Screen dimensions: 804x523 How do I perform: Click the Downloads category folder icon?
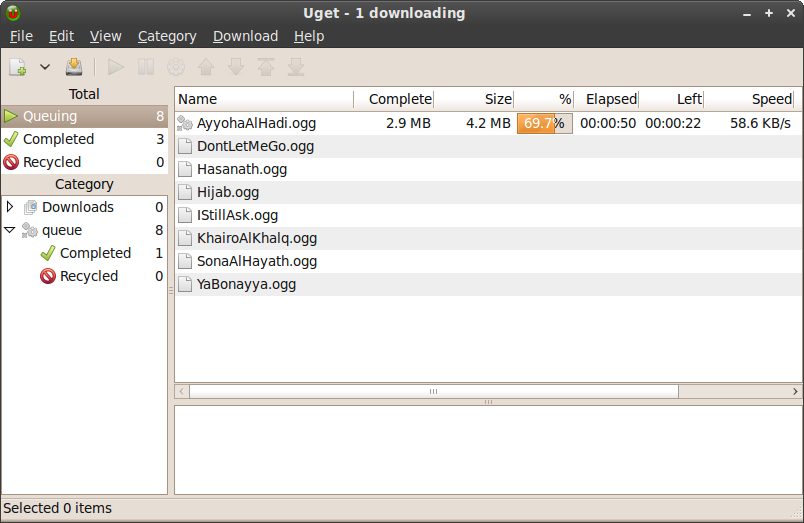click(x=30, y=207)
